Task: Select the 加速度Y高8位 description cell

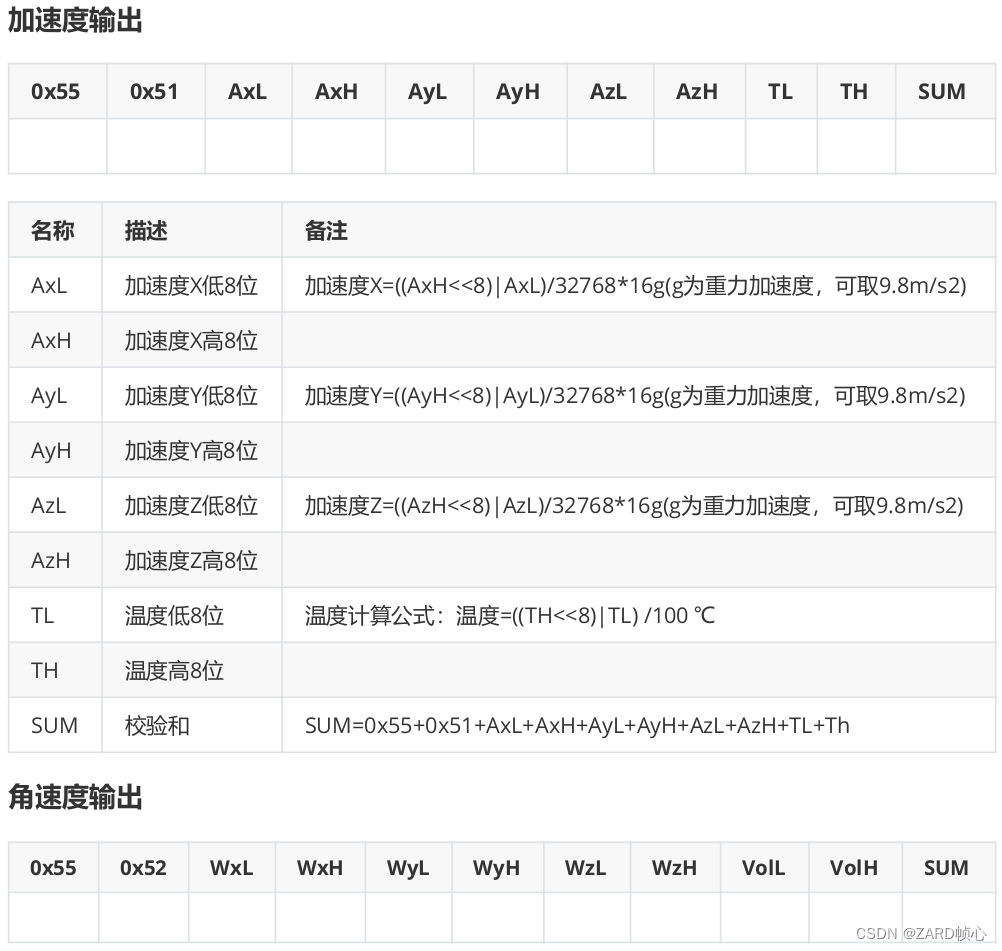Action: (x=192, y=450)
